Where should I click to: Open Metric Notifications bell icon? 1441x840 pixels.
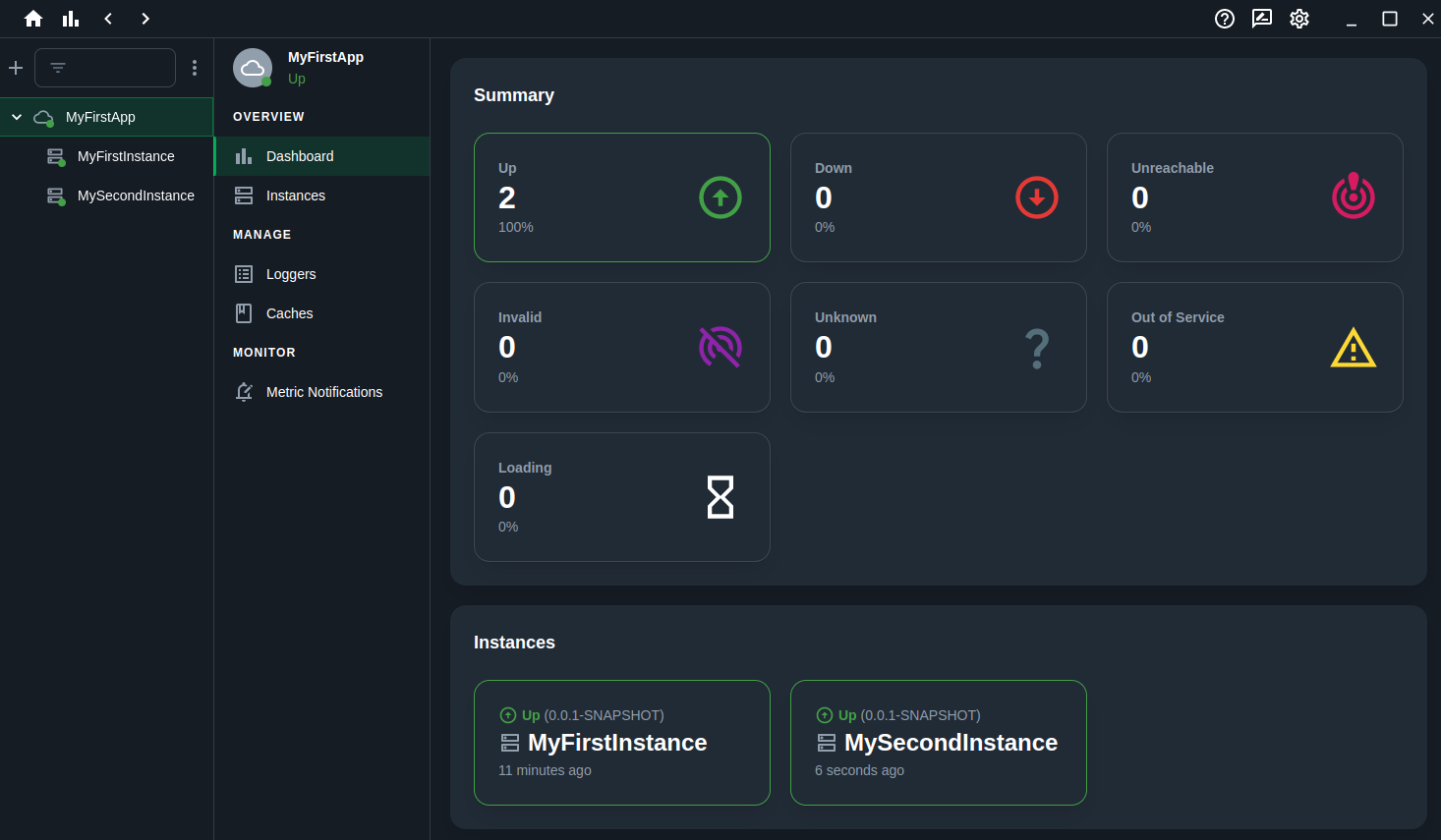point(243,391)
